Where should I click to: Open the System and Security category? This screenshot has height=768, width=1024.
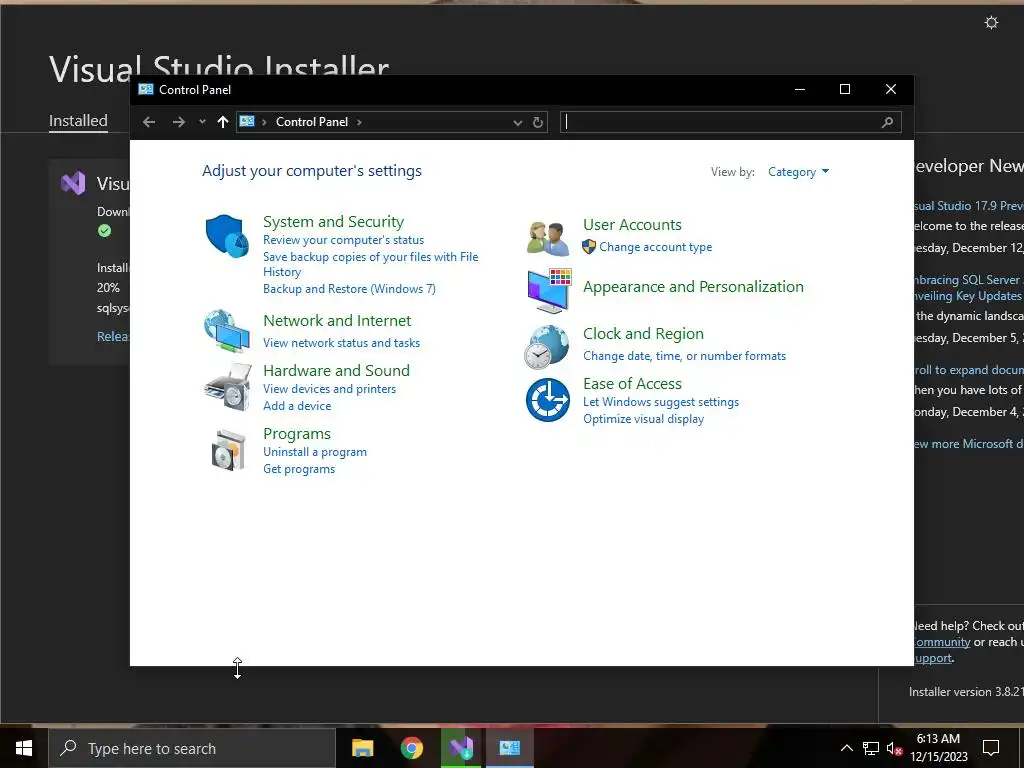point(334,221)
